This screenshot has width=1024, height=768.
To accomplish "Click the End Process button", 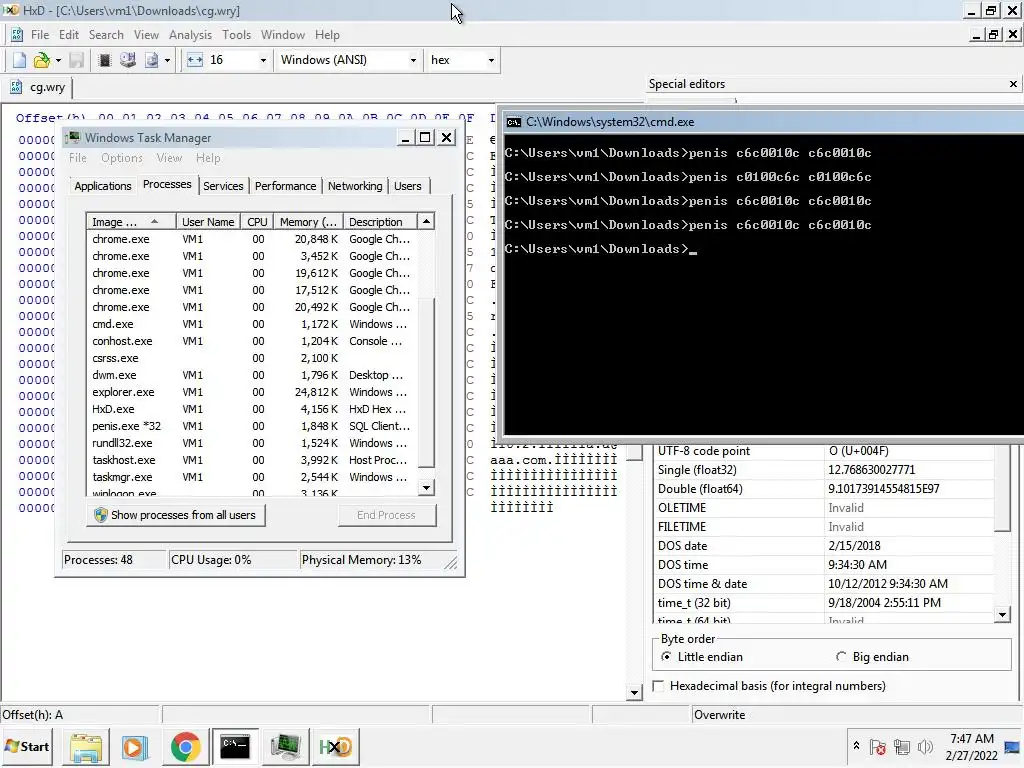I will click(387, 515).
